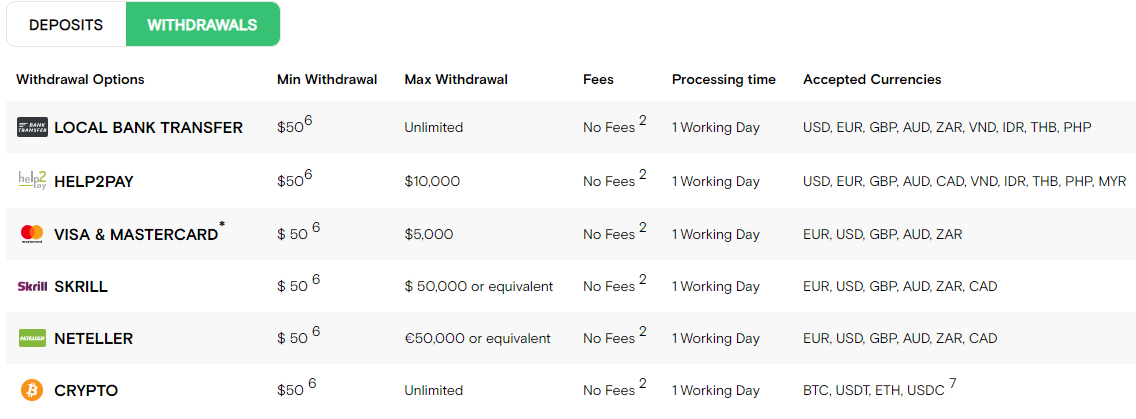Click the Help2Pay logo icon
This screenshot has height=419, width=1136.
coord(33,181)
